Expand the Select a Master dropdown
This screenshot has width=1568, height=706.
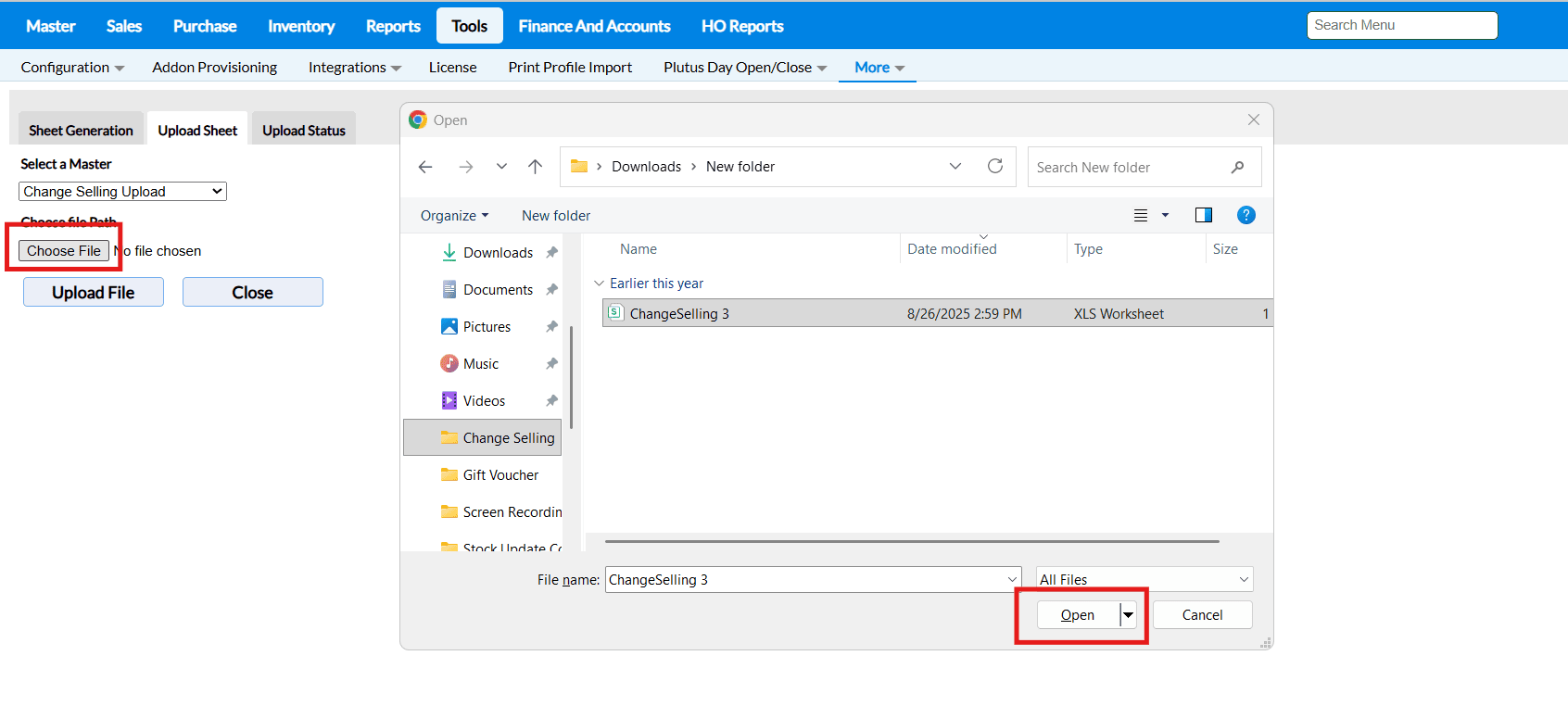pos(122,192)
